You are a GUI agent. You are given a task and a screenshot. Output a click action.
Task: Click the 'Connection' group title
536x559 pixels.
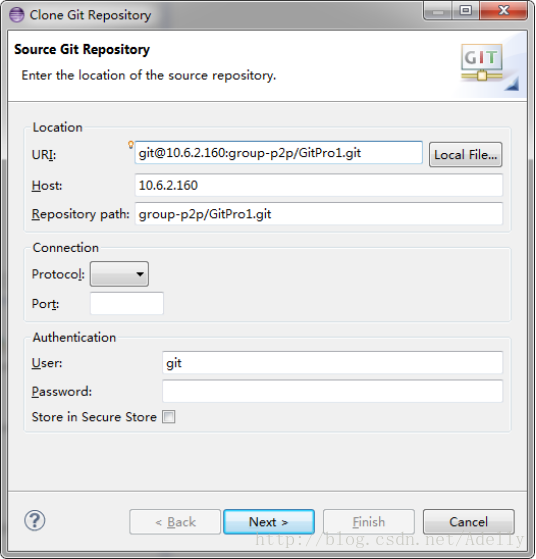coord(66,247)
